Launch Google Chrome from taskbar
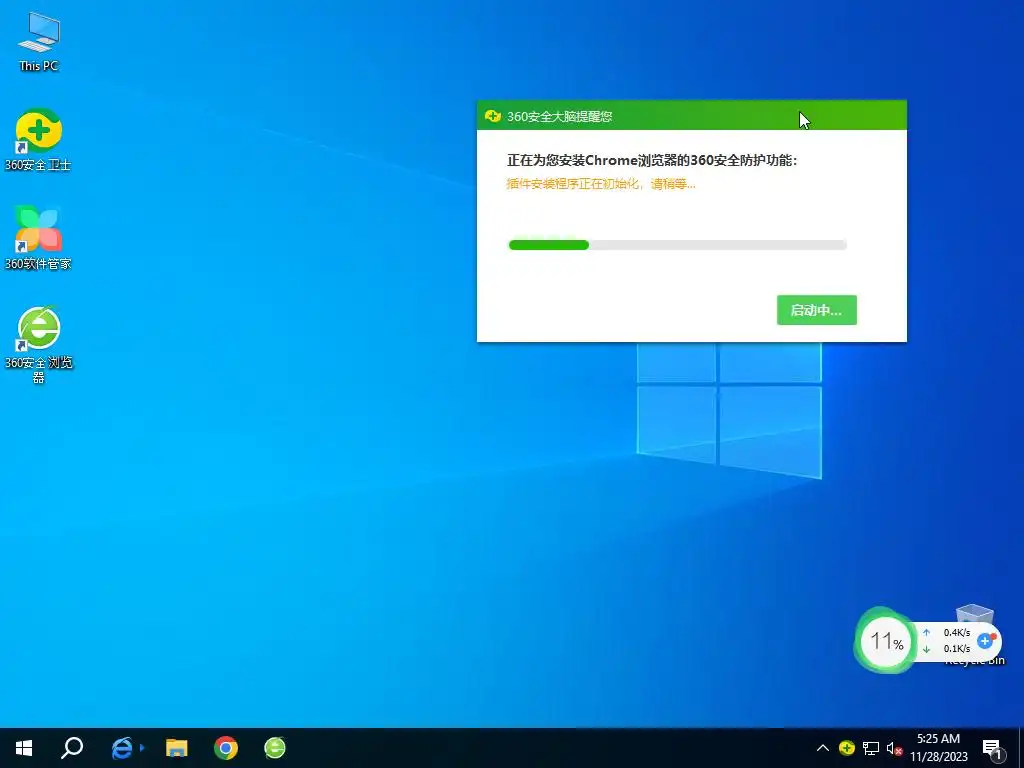This screenshot has width=1024, height=768. 226,748
